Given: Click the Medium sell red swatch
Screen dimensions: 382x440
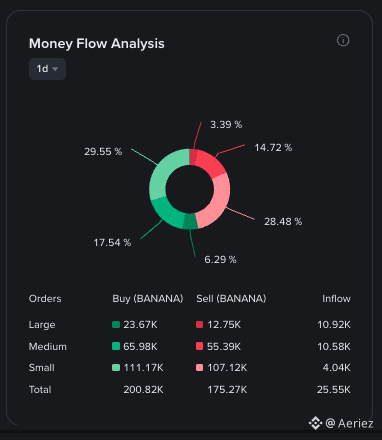Looking at the screenshot, I should 199,346.
